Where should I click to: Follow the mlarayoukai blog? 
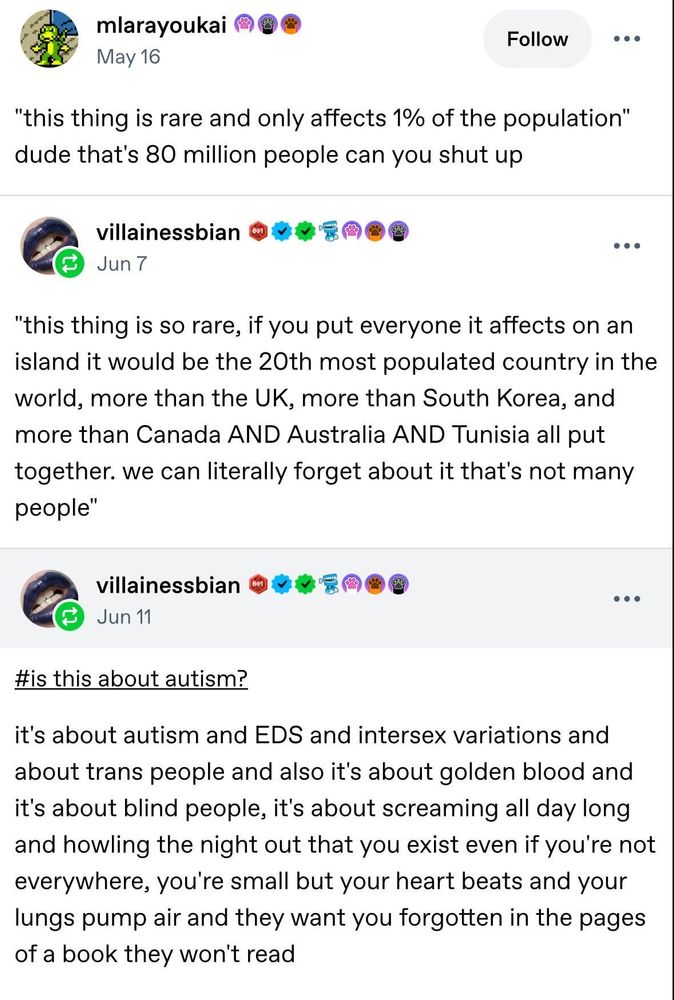537,39
